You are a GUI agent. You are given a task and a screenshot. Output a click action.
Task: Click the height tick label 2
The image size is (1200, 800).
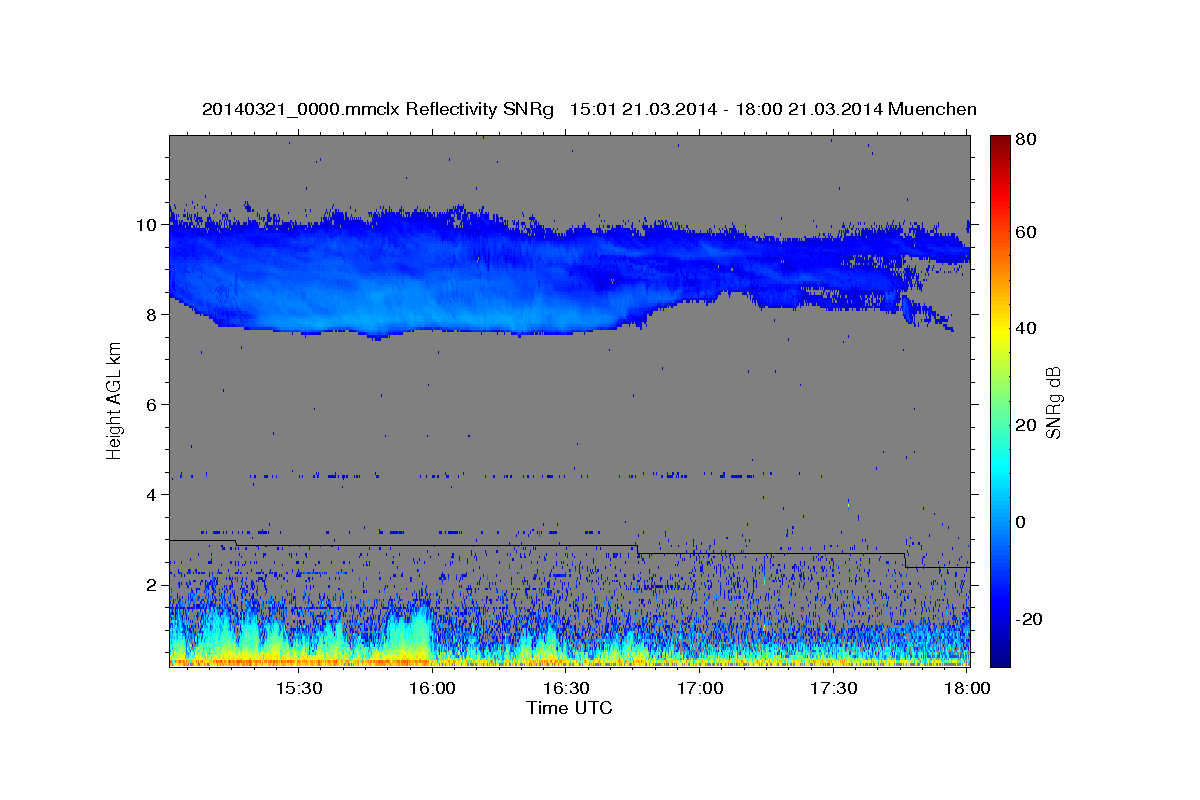click(x=153, y=584)
